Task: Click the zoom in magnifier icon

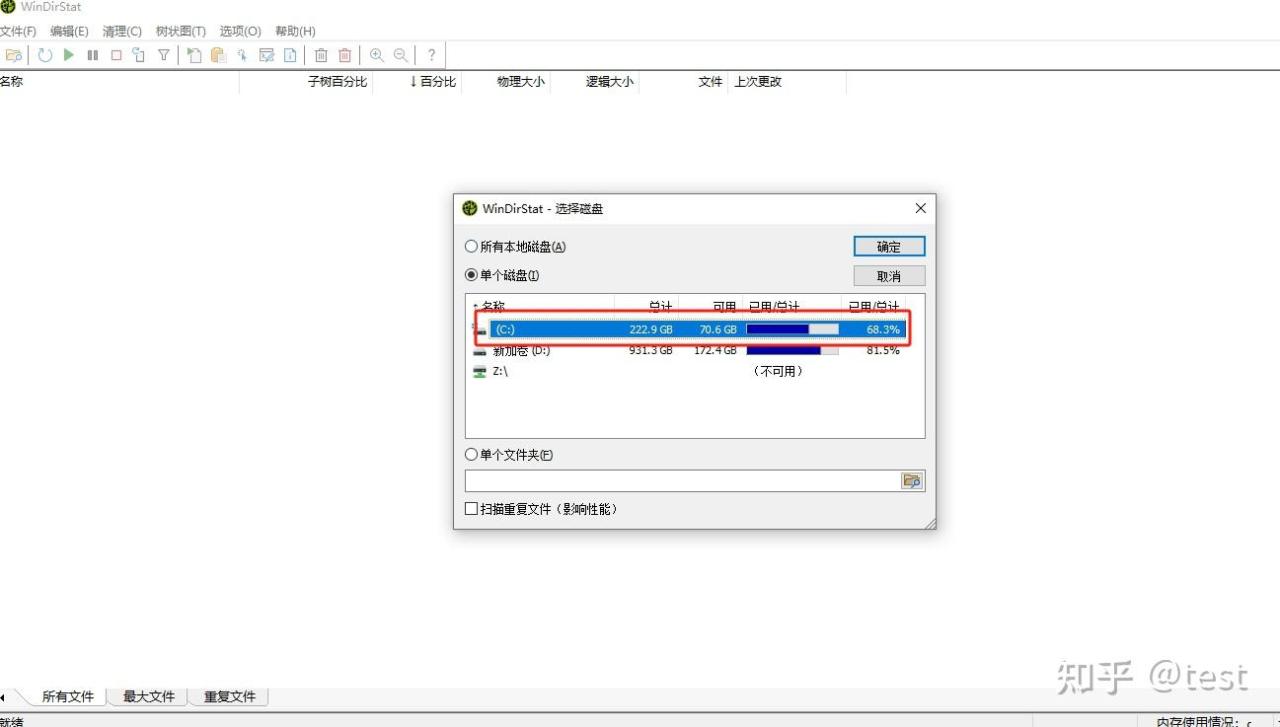Action: (x=377, y=55)
